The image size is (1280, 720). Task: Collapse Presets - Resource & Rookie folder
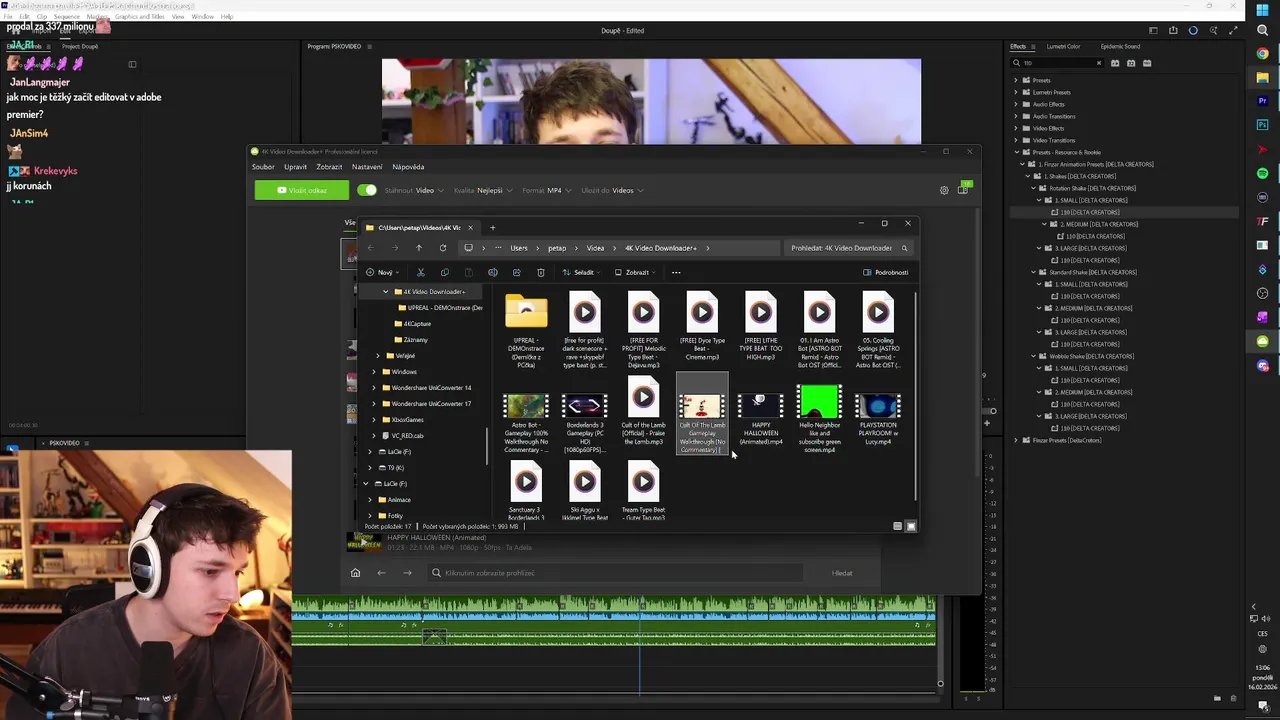(1016, 152)
